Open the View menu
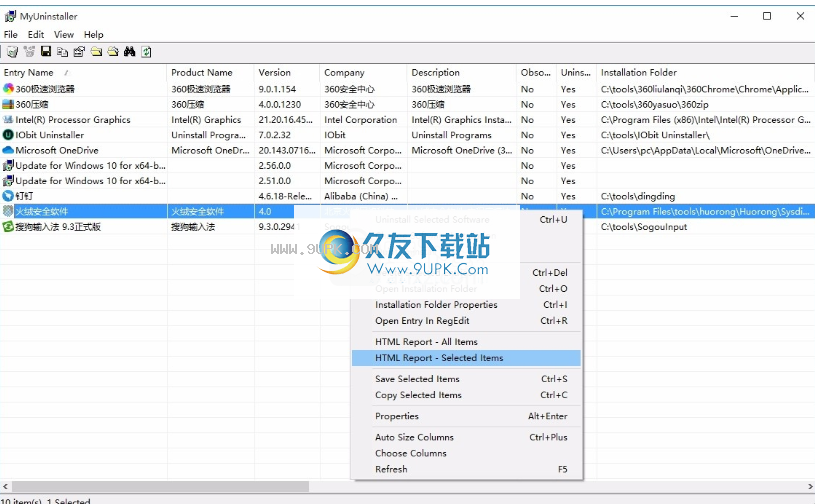 pyautogui.click(x=63, y=35)
